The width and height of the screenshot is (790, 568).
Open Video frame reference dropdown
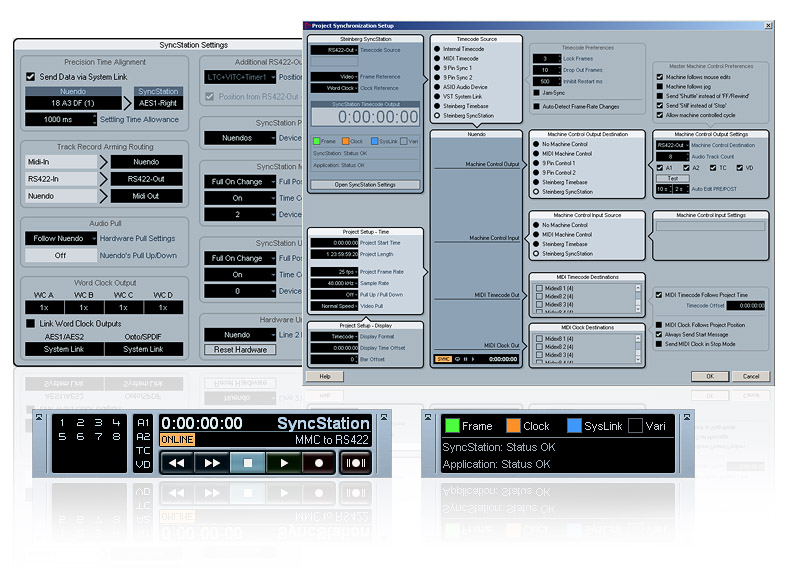[335, 77]
